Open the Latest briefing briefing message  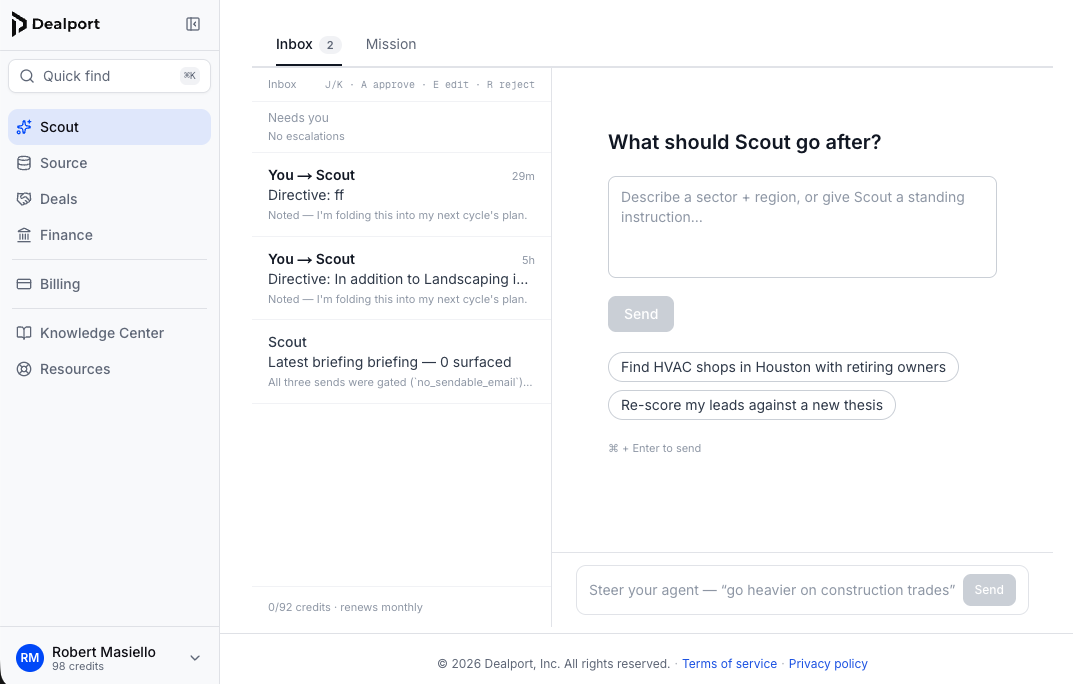pos(401,362)
